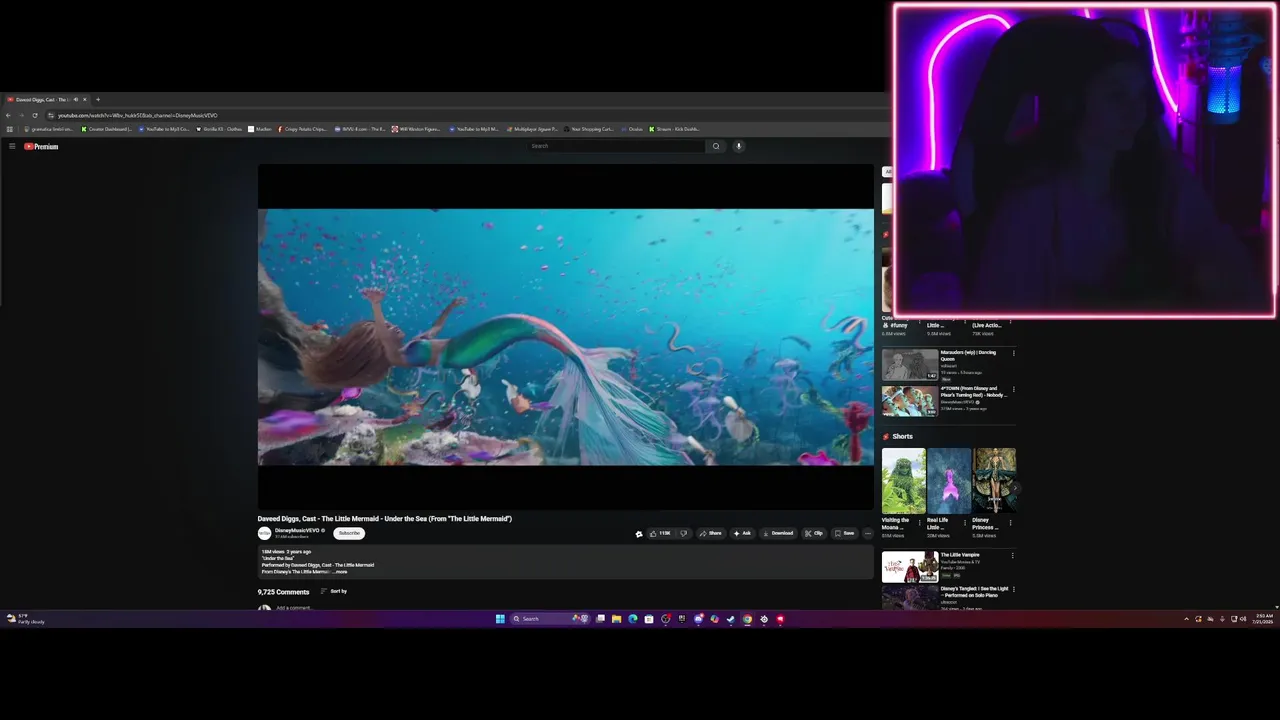Click the YouTube search magnifier button
This screenshot has height=720, width=1280.
click(x=716, y=146)
